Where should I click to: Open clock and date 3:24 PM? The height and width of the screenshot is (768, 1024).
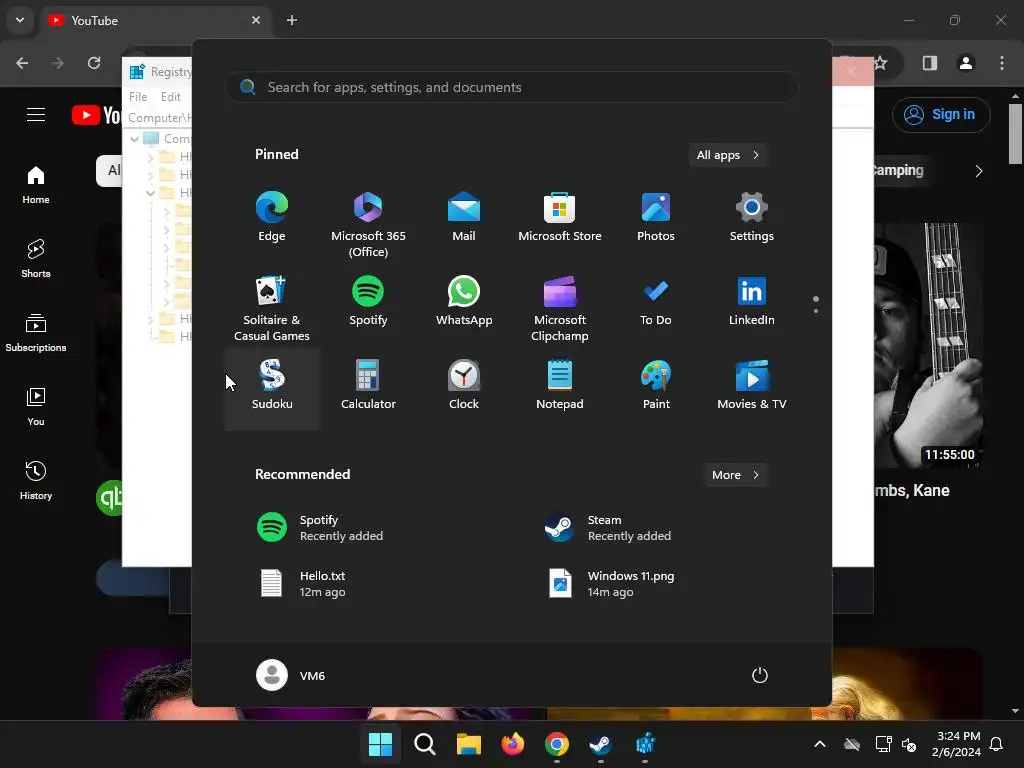(956, 744)
